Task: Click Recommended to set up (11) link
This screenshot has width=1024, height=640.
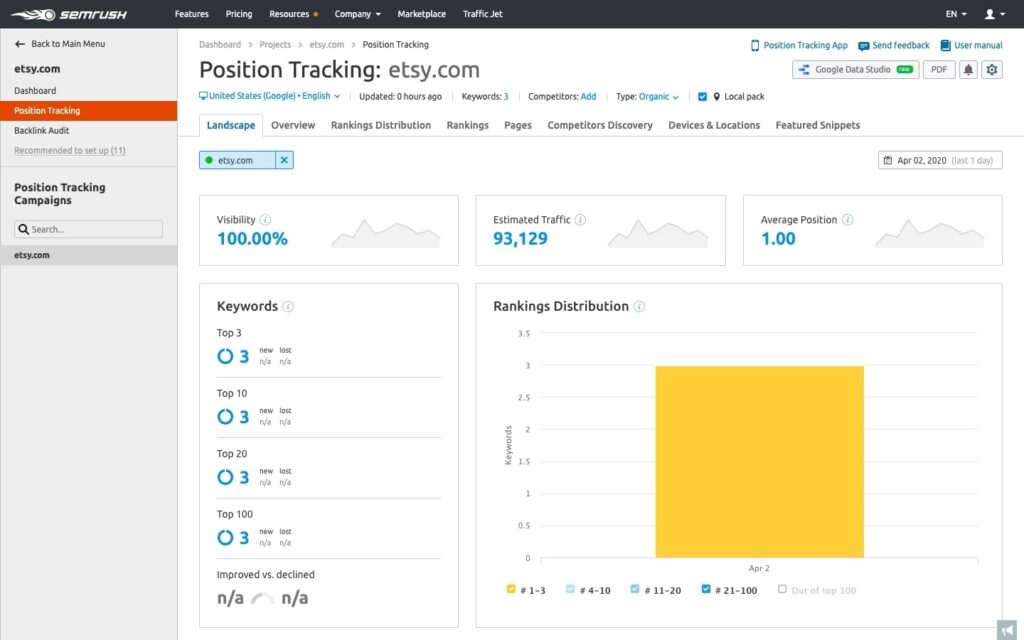Action: coord(70,150)
